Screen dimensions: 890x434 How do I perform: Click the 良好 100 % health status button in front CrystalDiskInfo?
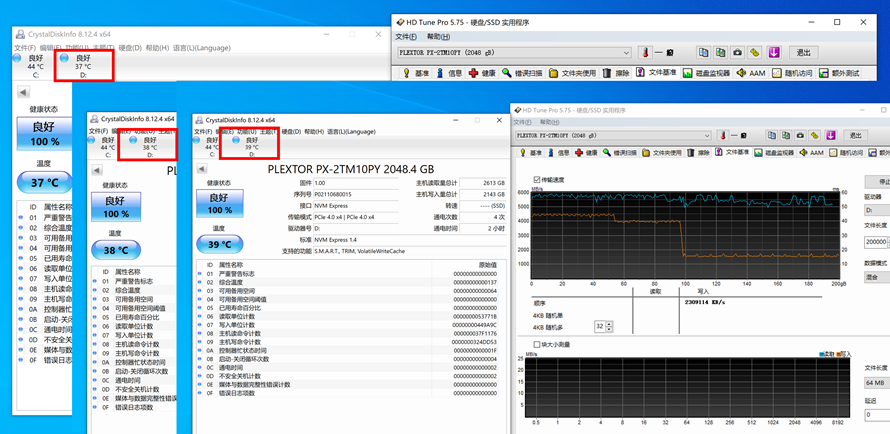[x=218, y=204]
